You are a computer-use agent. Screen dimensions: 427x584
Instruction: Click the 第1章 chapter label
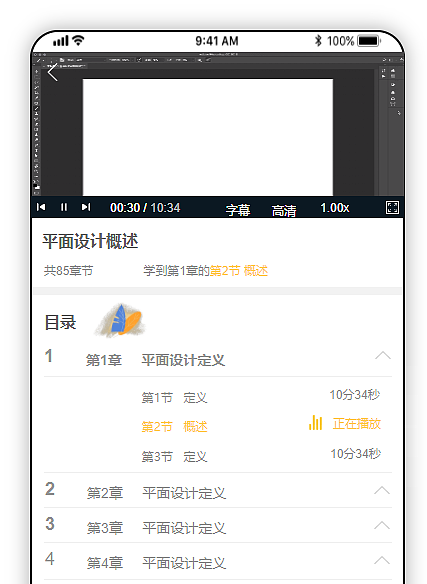104,360
